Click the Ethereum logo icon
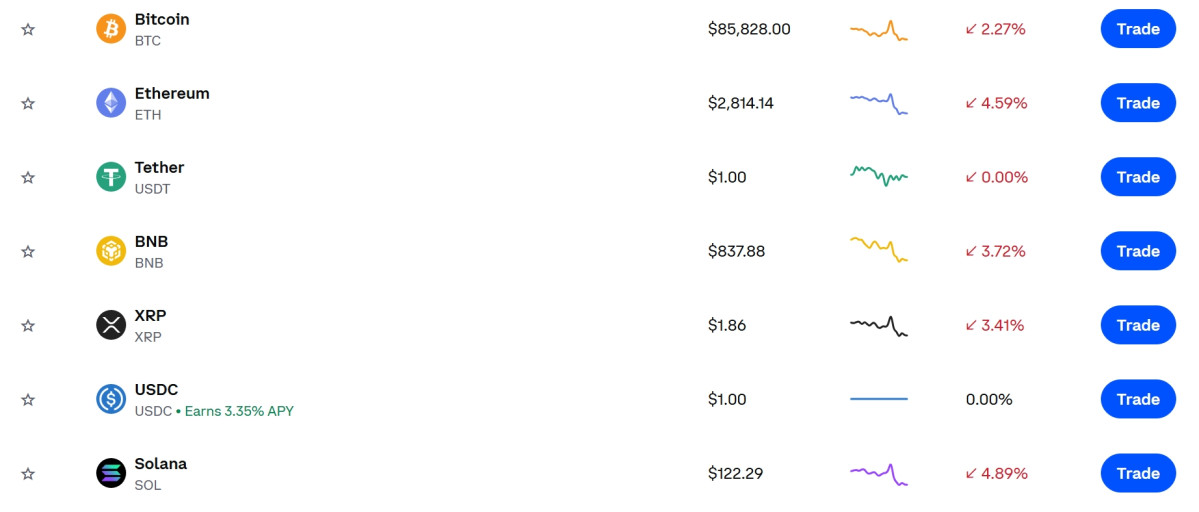1199x512 pixels. [x=111, y=103]
